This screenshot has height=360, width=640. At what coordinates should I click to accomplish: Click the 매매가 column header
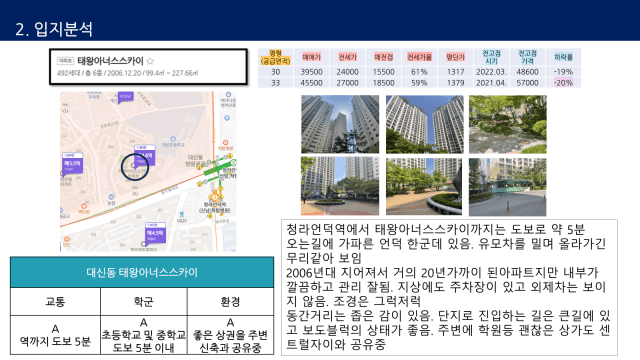click(x=311, y=58)
